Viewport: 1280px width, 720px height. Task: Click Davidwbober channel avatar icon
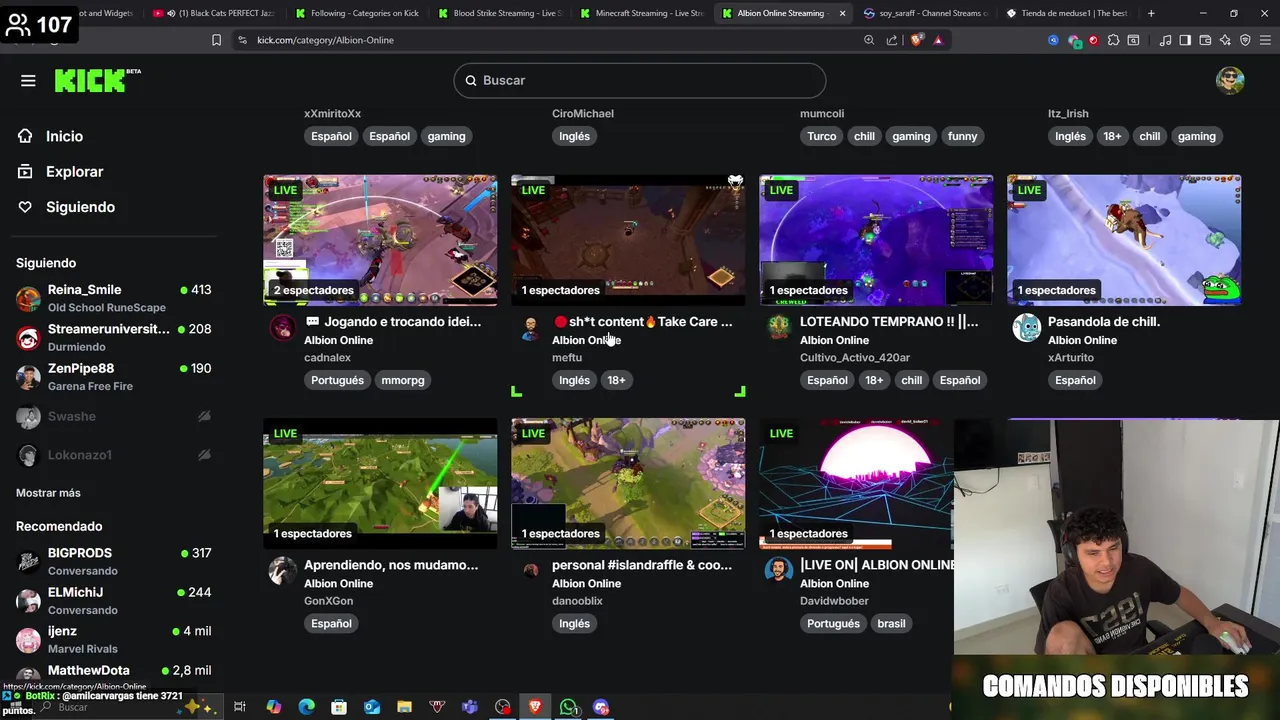(x=778, y=571)
